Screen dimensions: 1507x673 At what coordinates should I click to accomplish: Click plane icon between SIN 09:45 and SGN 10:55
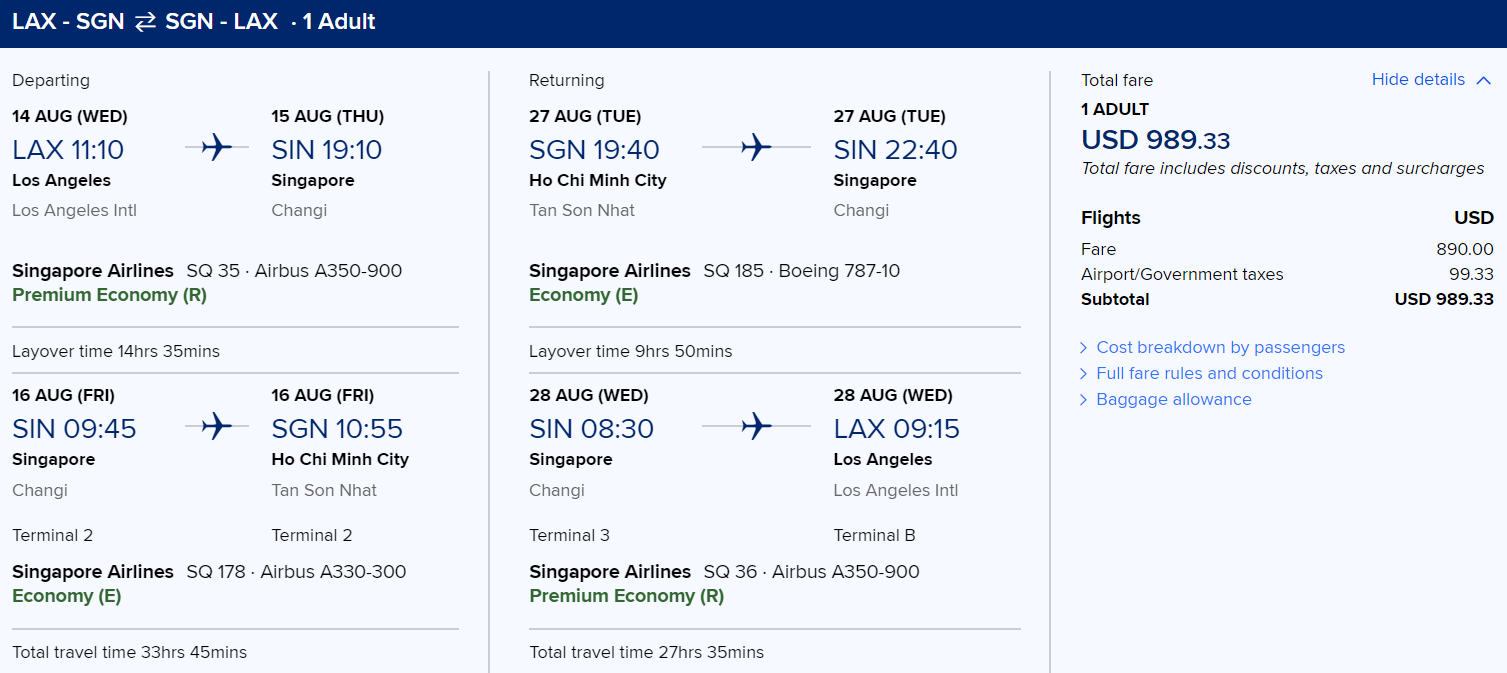(216, 427)
